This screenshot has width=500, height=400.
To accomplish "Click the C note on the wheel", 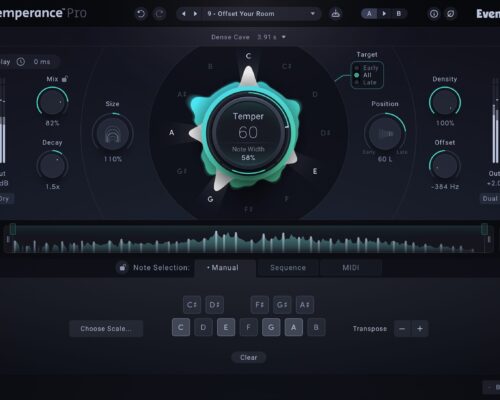I will pyautogui.click(x=248, y=56).
